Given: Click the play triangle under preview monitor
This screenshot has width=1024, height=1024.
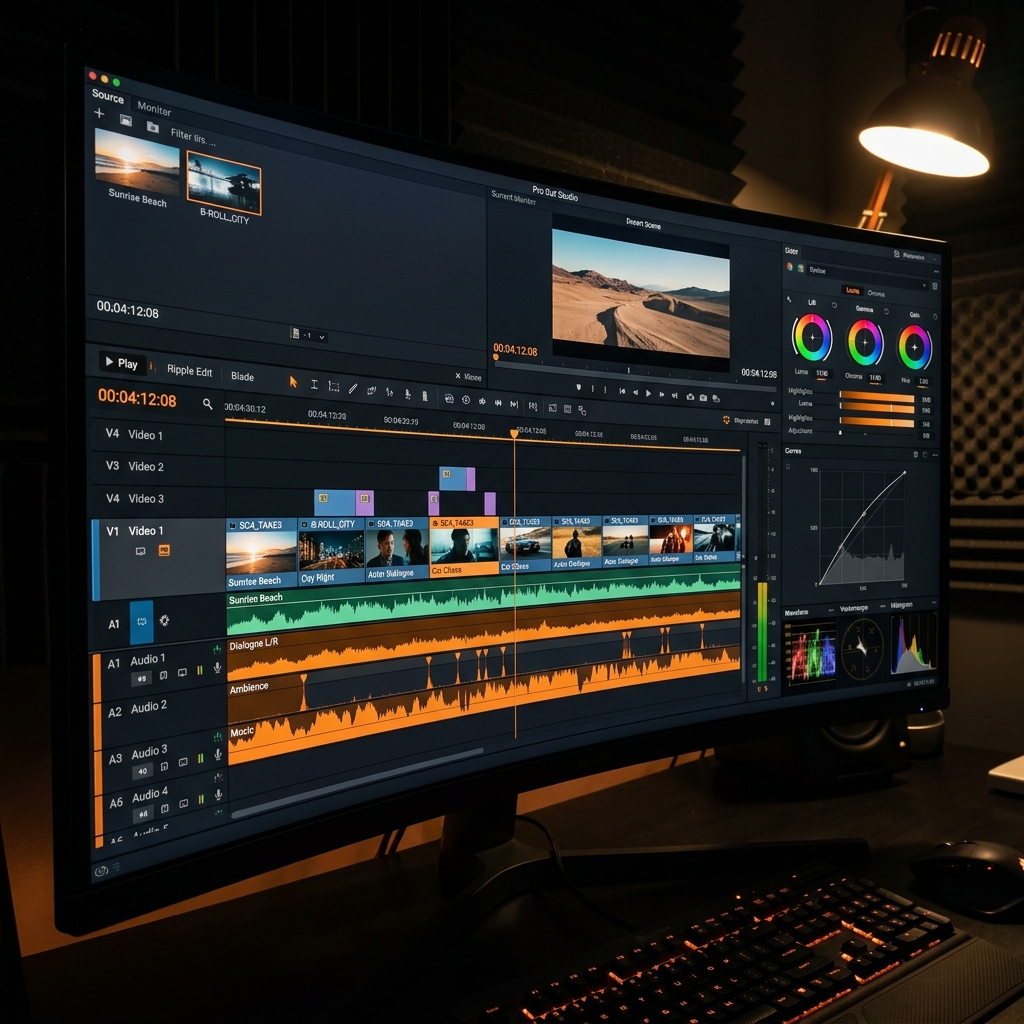Looking at the screenshot, I should coord(648,393).
